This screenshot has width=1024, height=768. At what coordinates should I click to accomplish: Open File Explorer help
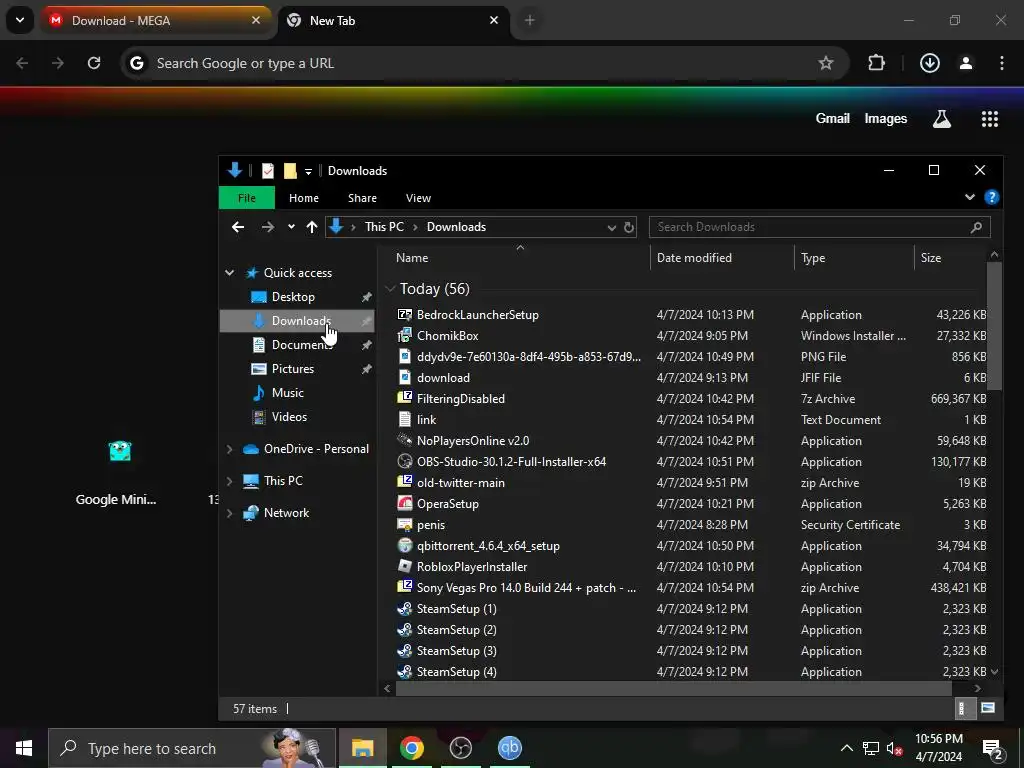tap(991, 197)
